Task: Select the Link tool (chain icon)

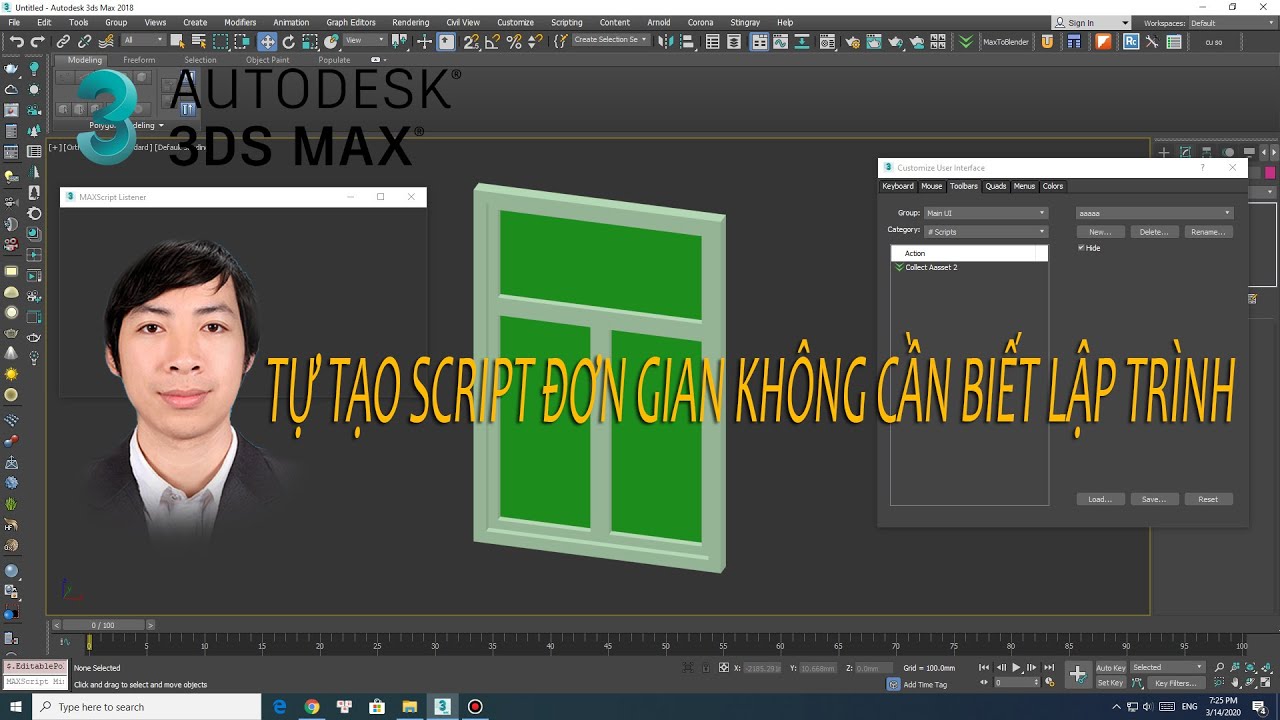Action: click(x=63, y=41)
